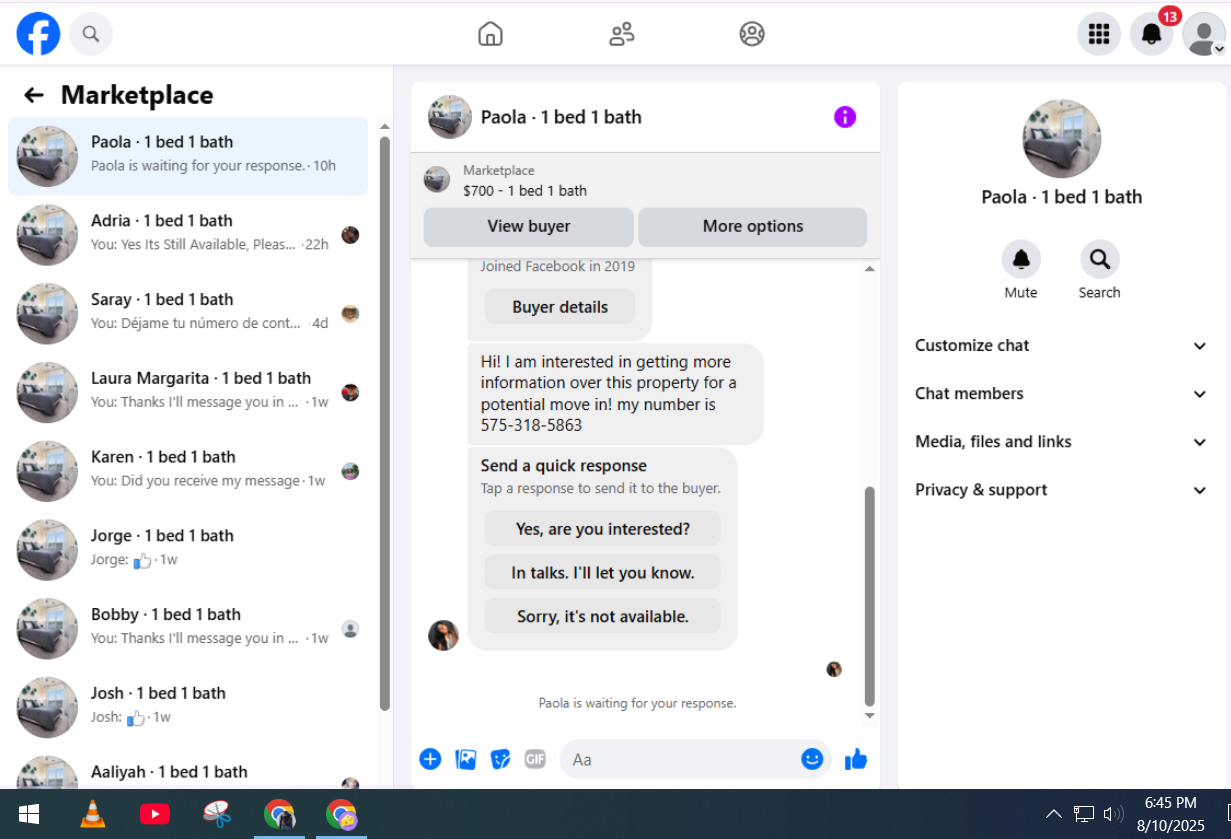
Task: Attach a photo using image icon
Action: click(x=465, y=759)
